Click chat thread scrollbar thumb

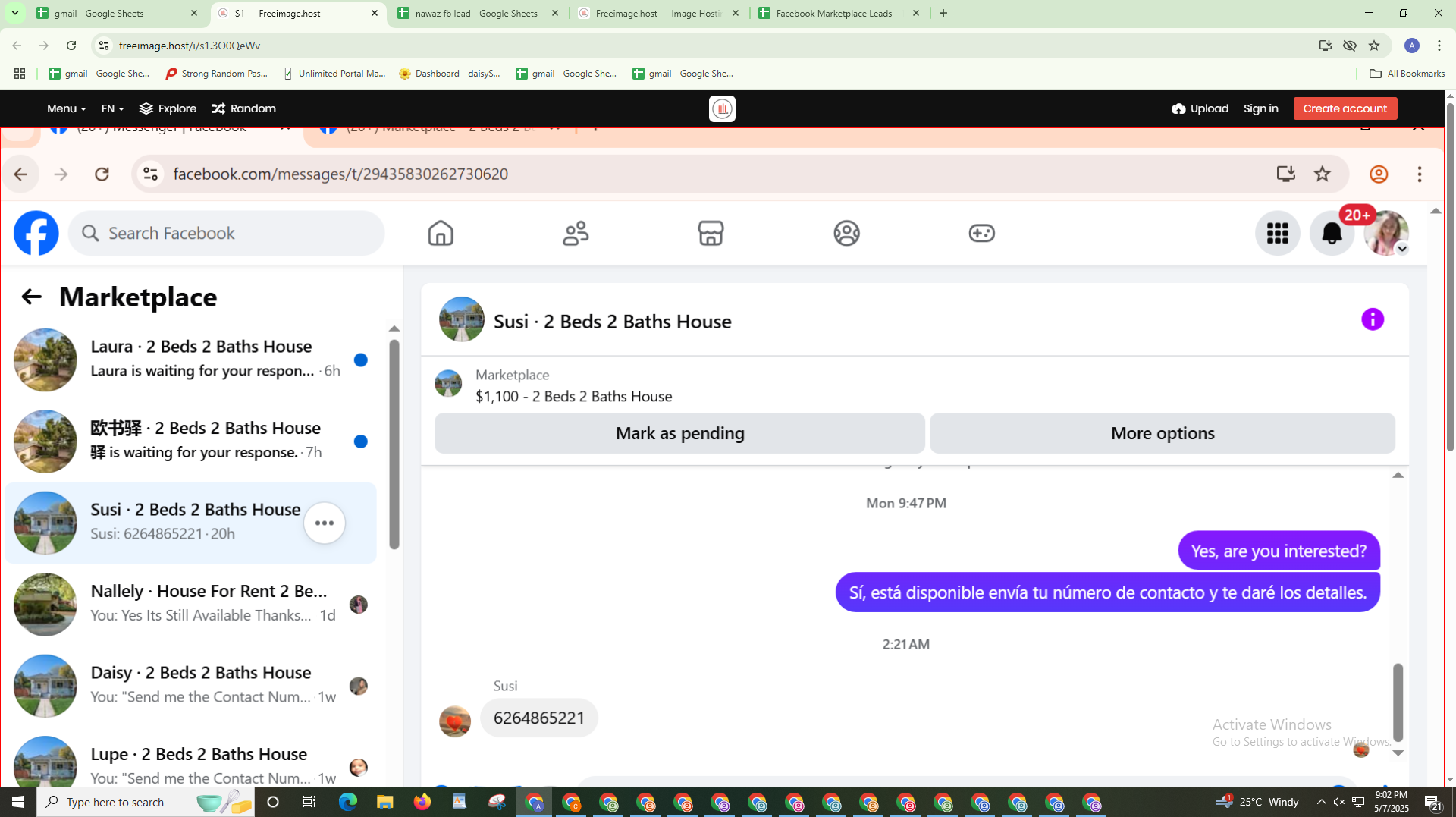pyautogui.click(x=1398, y=702)
